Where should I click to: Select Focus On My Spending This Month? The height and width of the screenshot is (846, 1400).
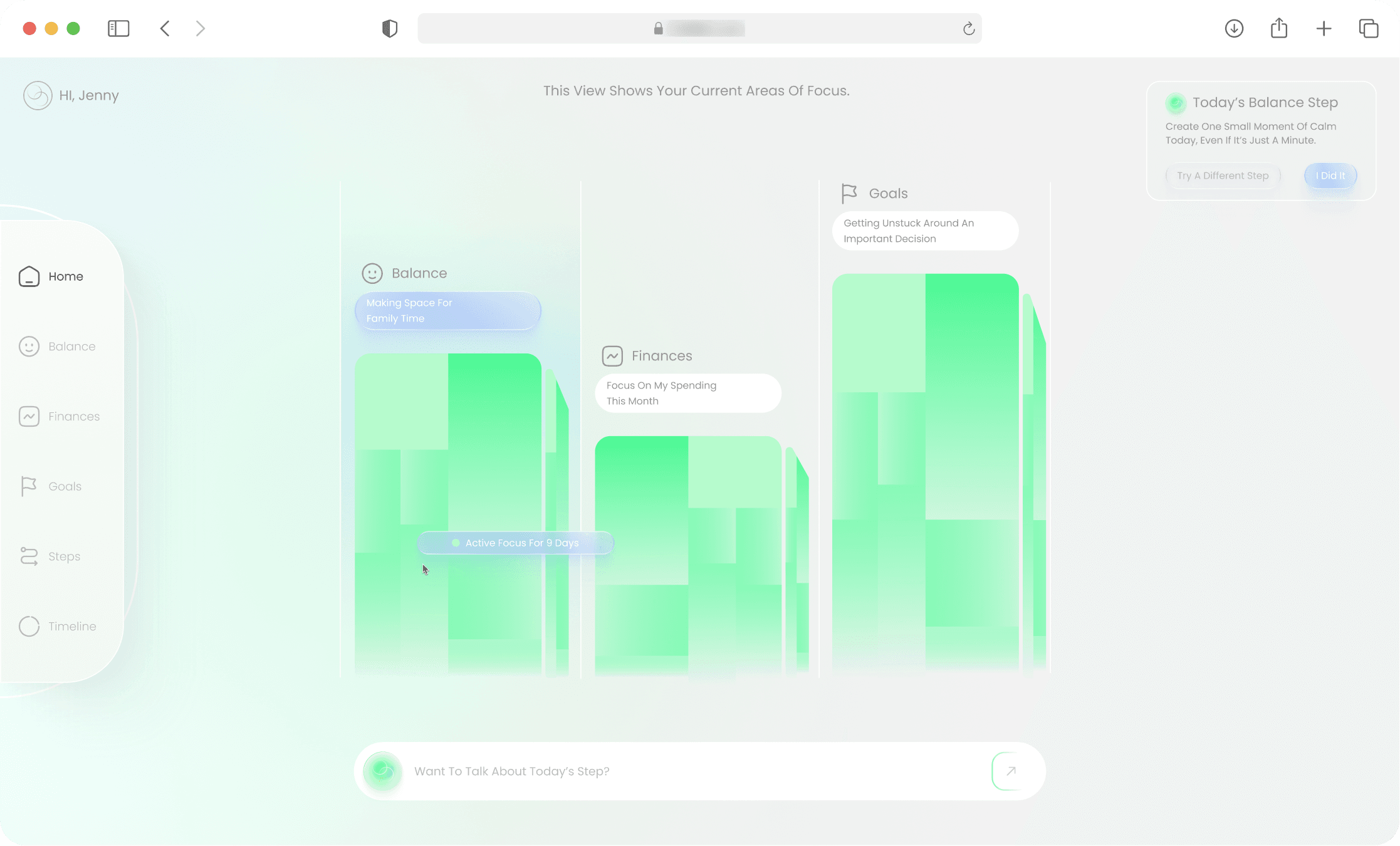coord(687,394)
